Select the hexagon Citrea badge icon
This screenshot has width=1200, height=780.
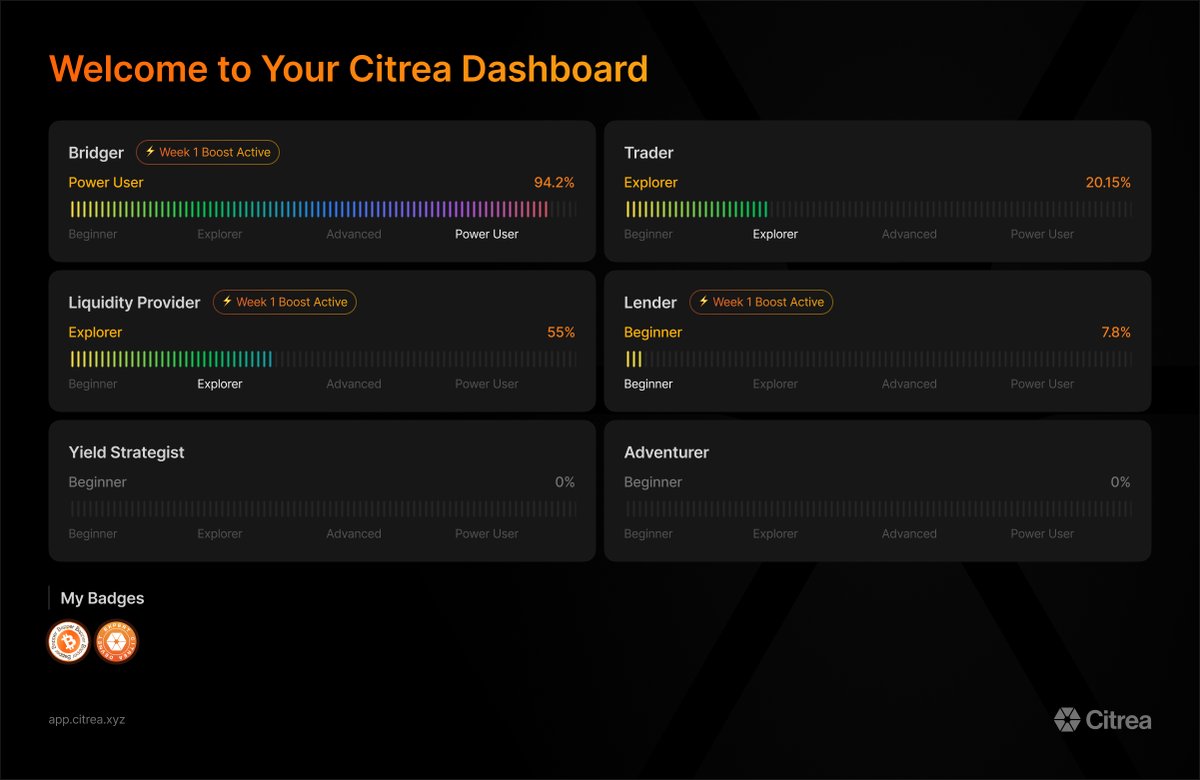click(117, 642)
